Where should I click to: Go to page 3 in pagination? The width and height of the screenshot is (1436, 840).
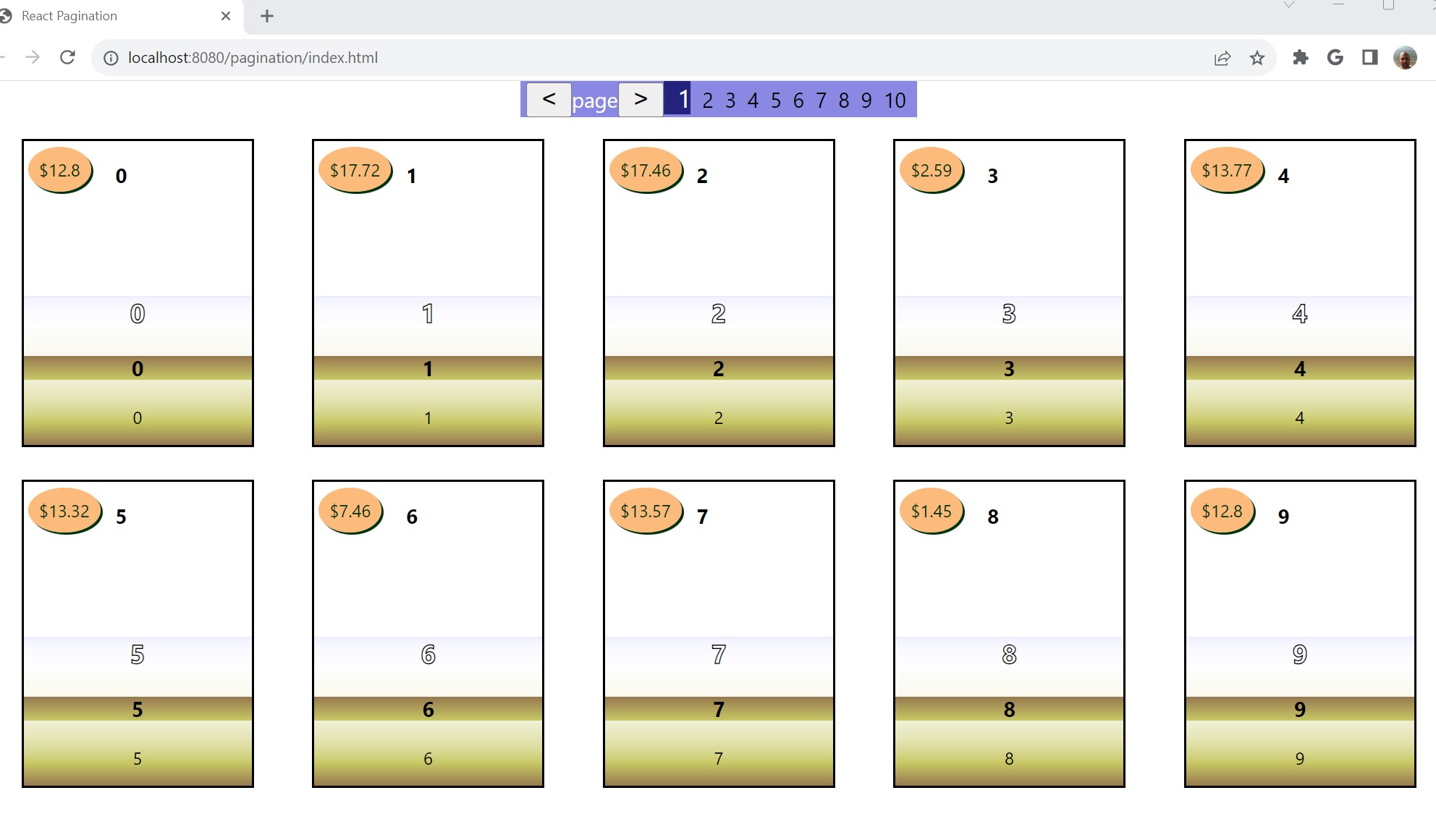point(730,100)
